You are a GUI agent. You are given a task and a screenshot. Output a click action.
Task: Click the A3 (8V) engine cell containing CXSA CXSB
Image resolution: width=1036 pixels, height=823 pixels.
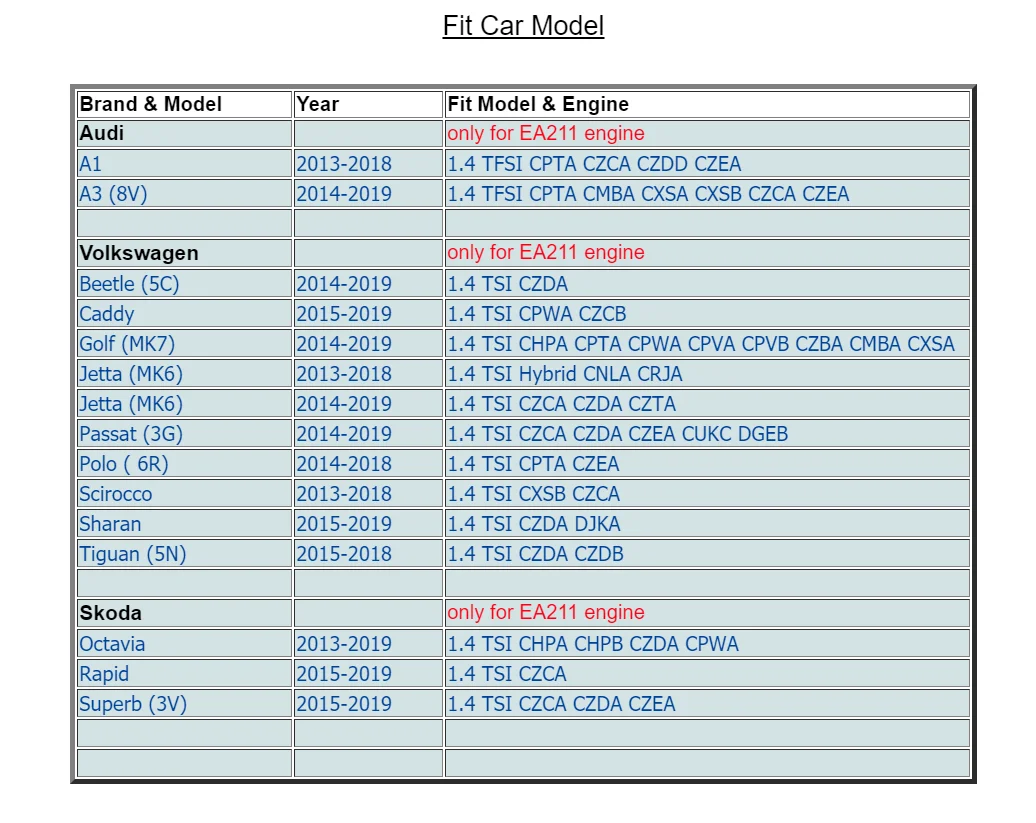pos(707,194)
